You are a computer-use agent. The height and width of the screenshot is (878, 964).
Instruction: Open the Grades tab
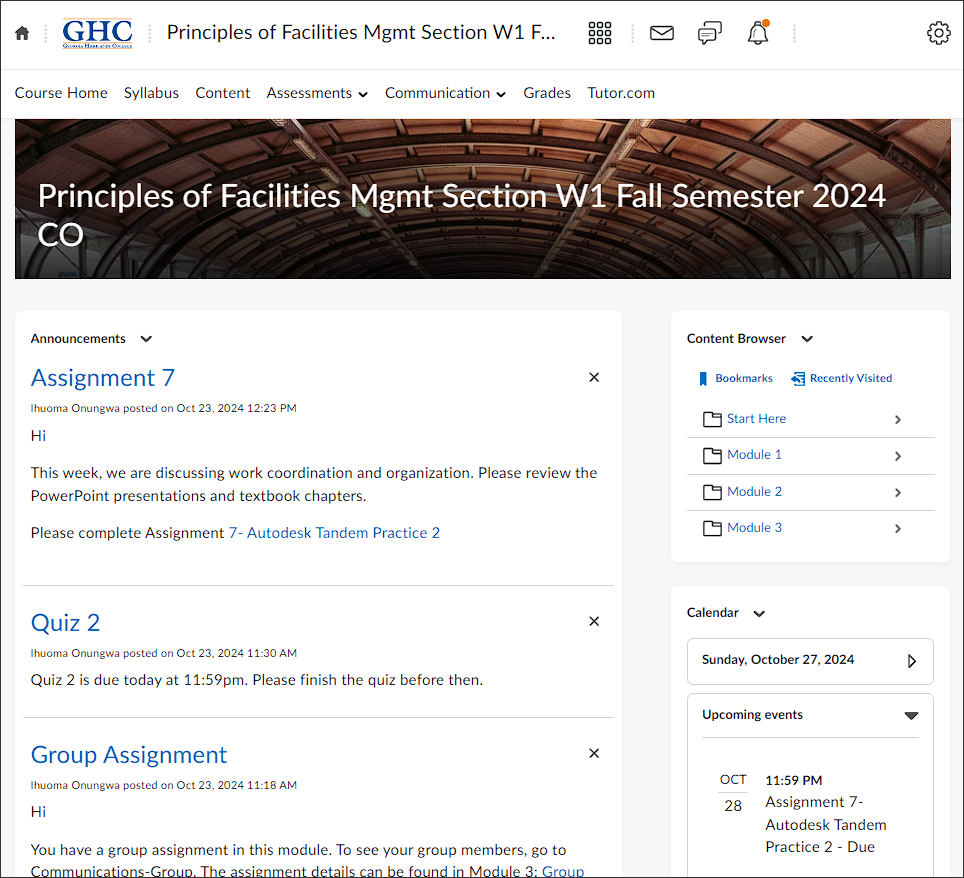click(x=547, y=93)
